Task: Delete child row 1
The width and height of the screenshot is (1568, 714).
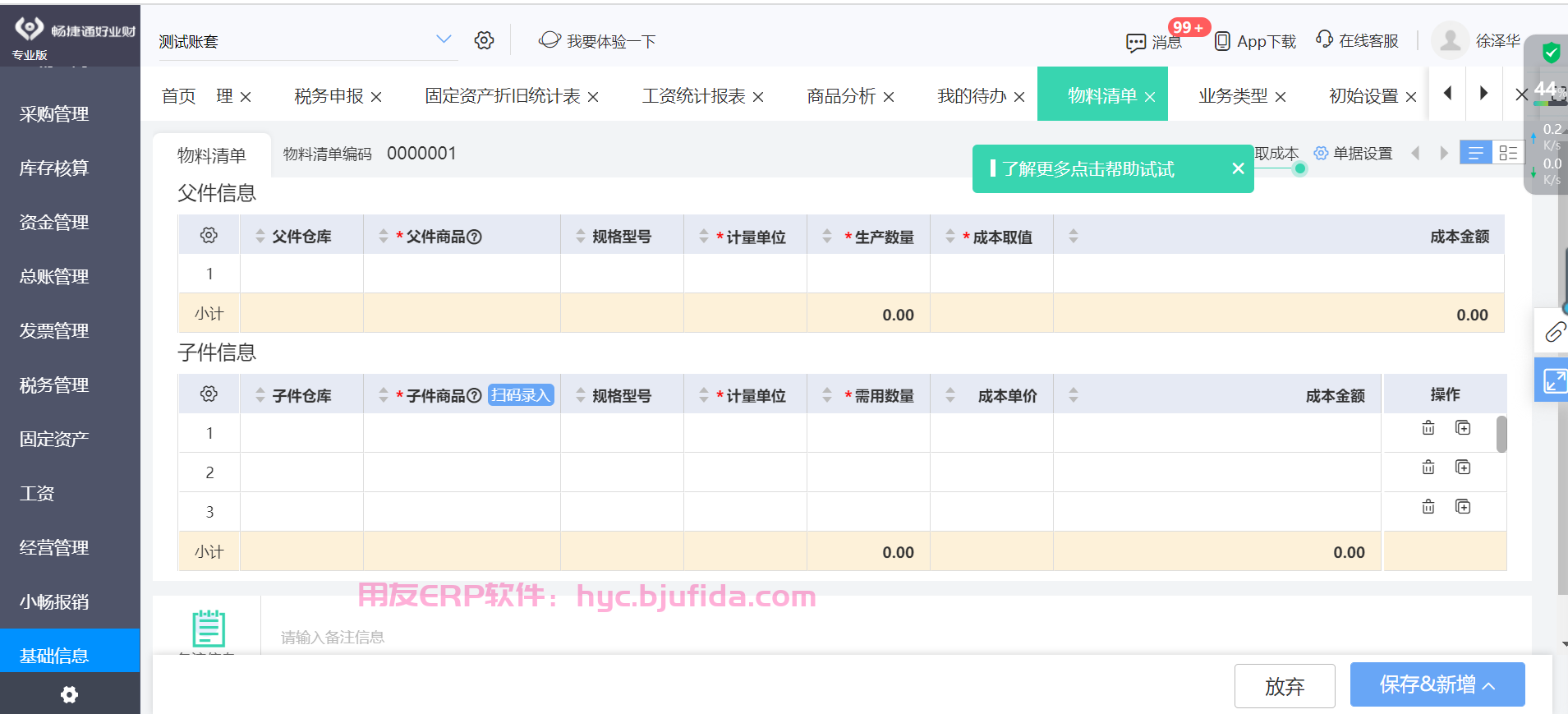Action: tap(1428, 428)
